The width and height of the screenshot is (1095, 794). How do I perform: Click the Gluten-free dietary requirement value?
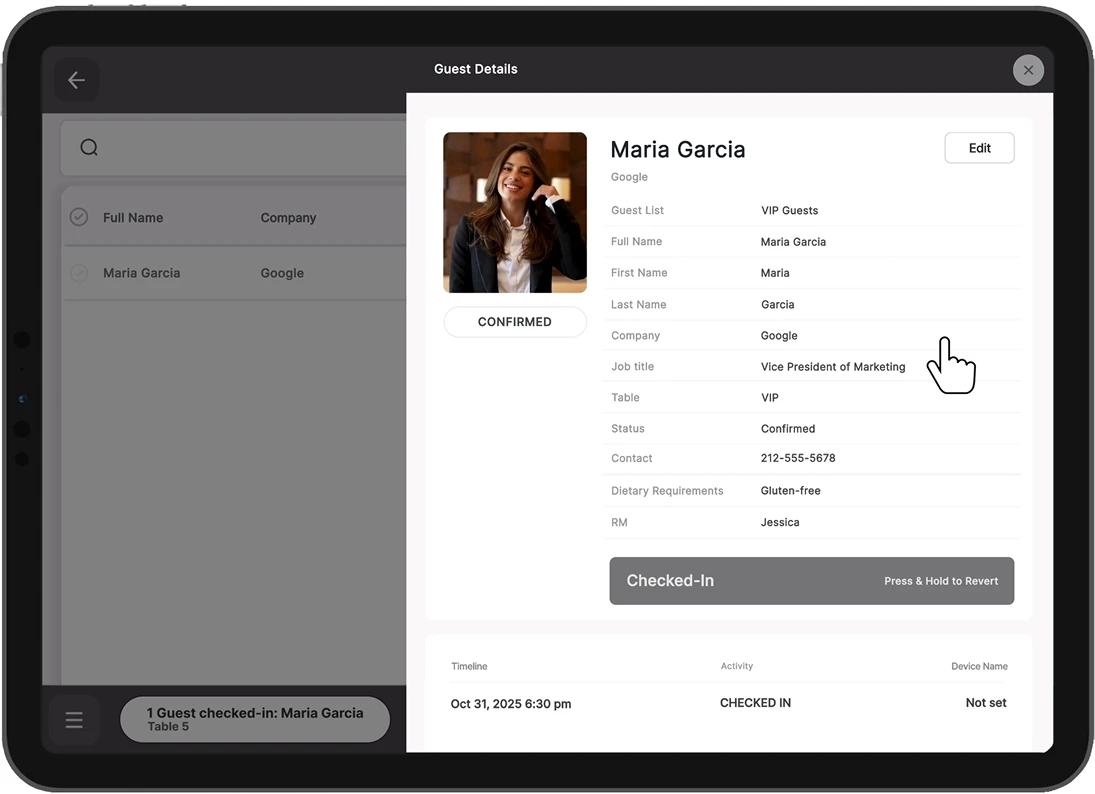790,491
